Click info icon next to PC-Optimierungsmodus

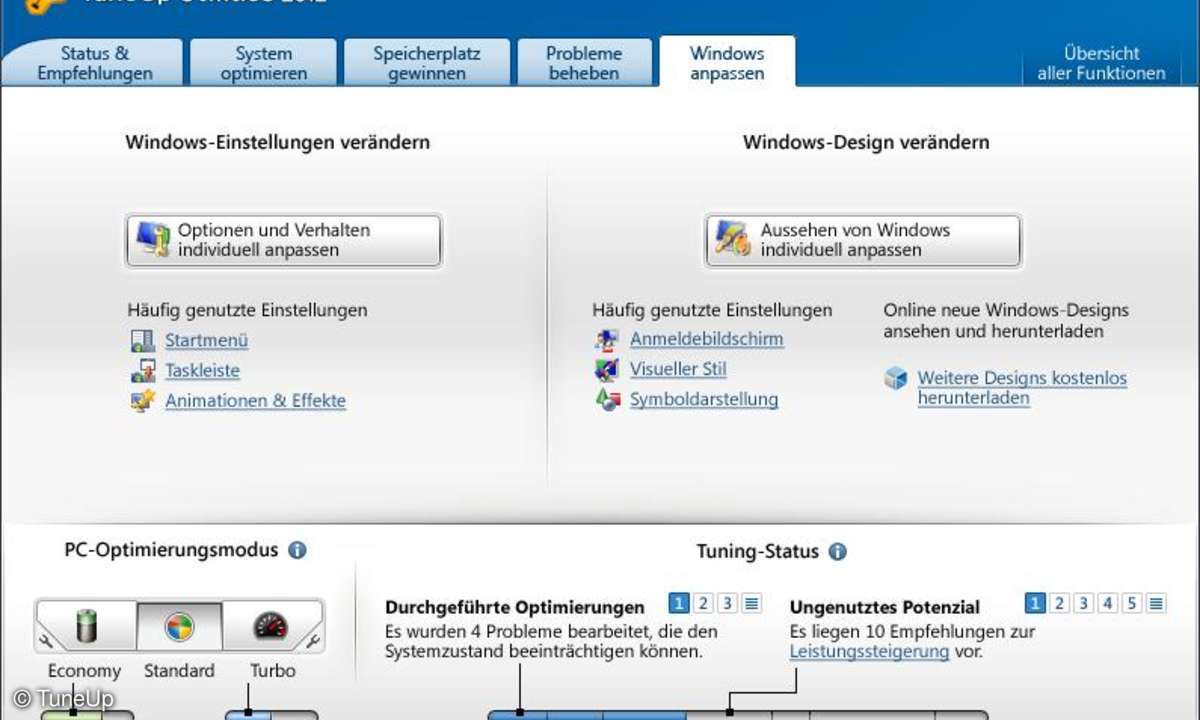pos(297,550)
